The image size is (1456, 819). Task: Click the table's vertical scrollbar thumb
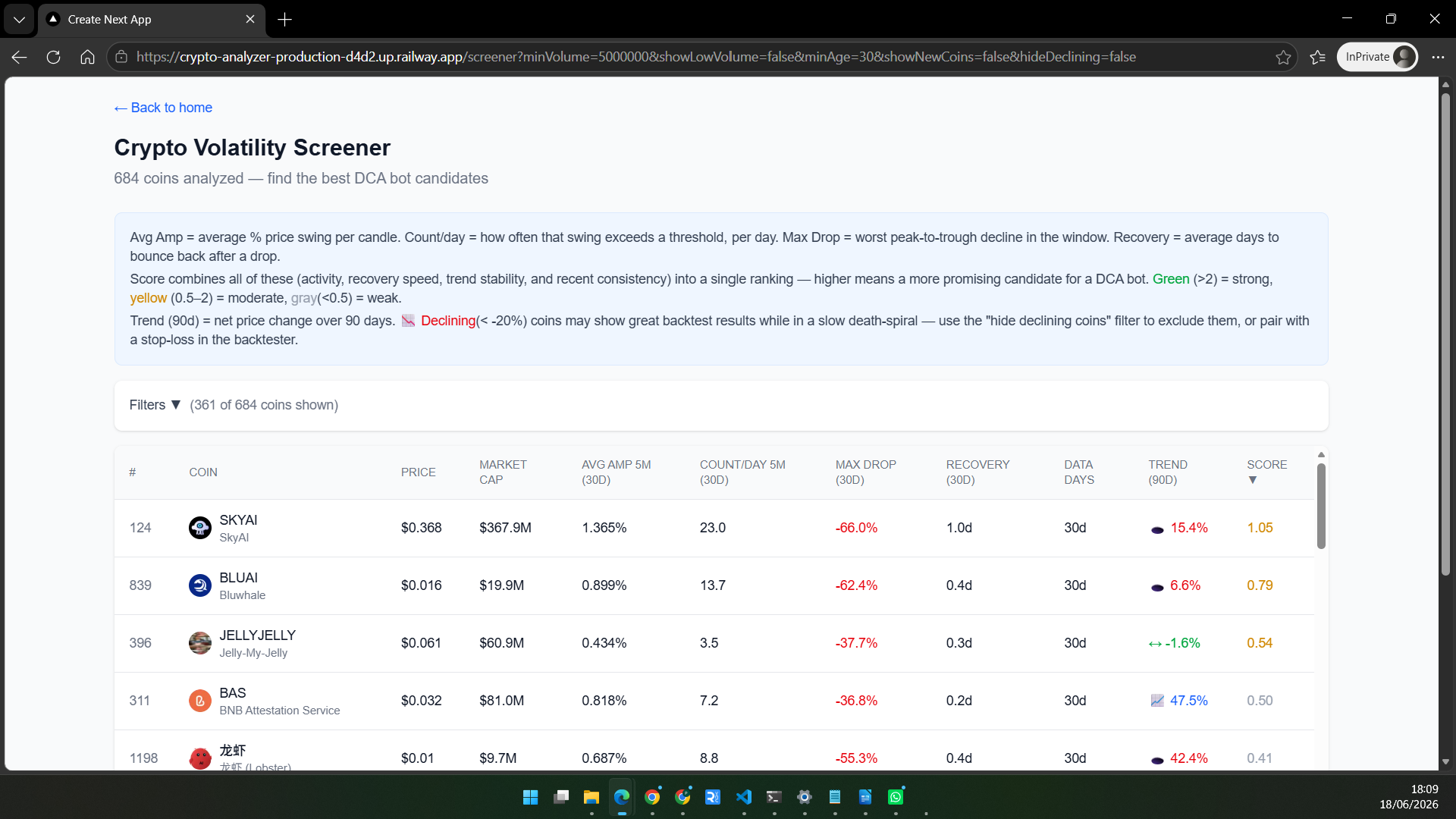click(x=1321, y=506)
